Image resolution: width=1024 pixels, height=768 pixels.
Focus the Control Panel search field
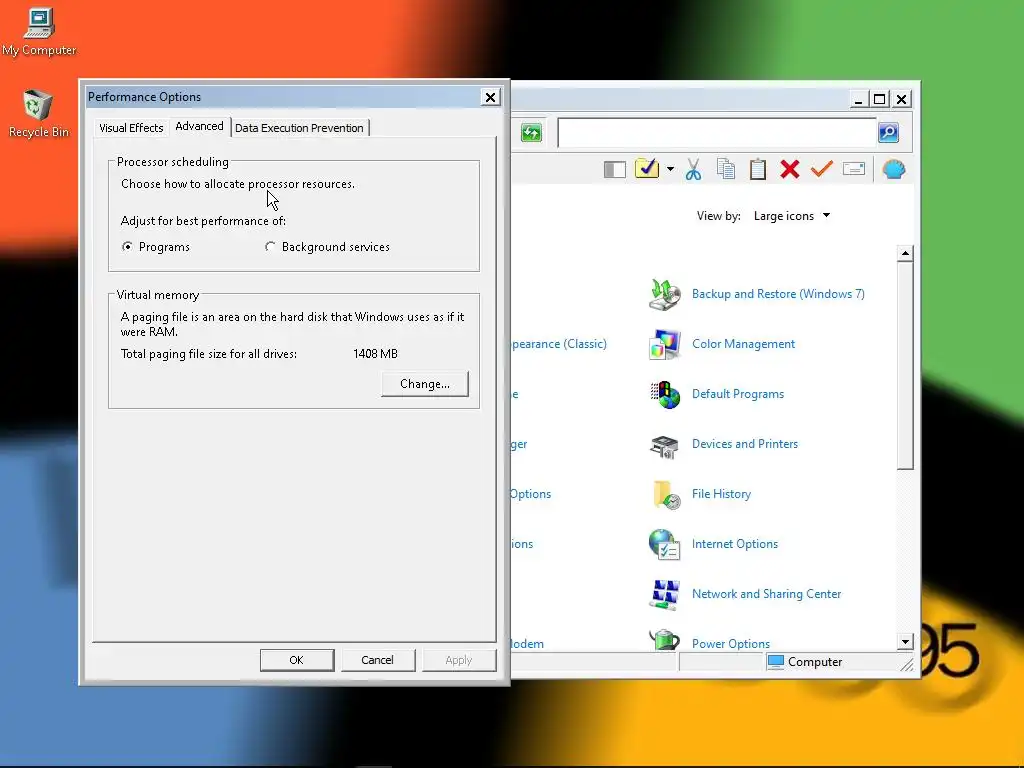(716, 133)
